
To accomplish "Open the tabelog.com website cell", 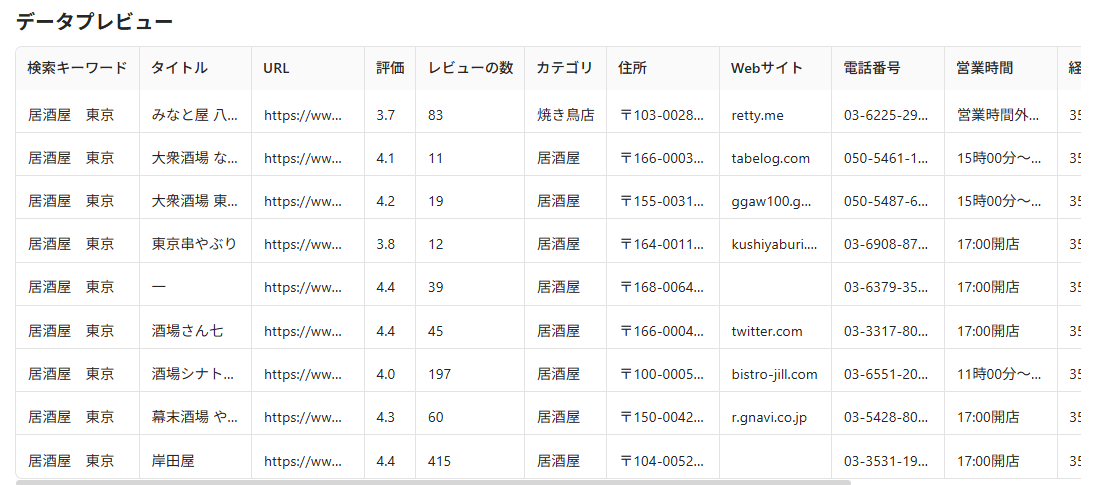I will pos(770,158).
